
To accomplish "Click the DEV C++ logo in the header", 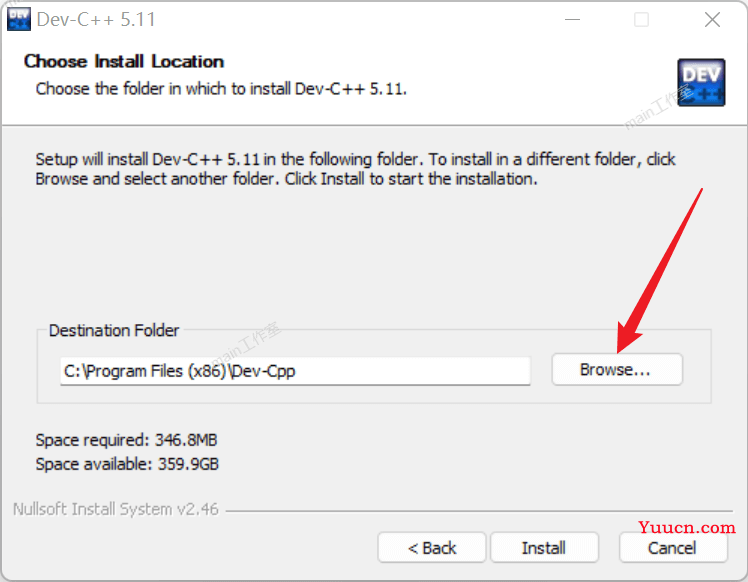I will [701, 83].
